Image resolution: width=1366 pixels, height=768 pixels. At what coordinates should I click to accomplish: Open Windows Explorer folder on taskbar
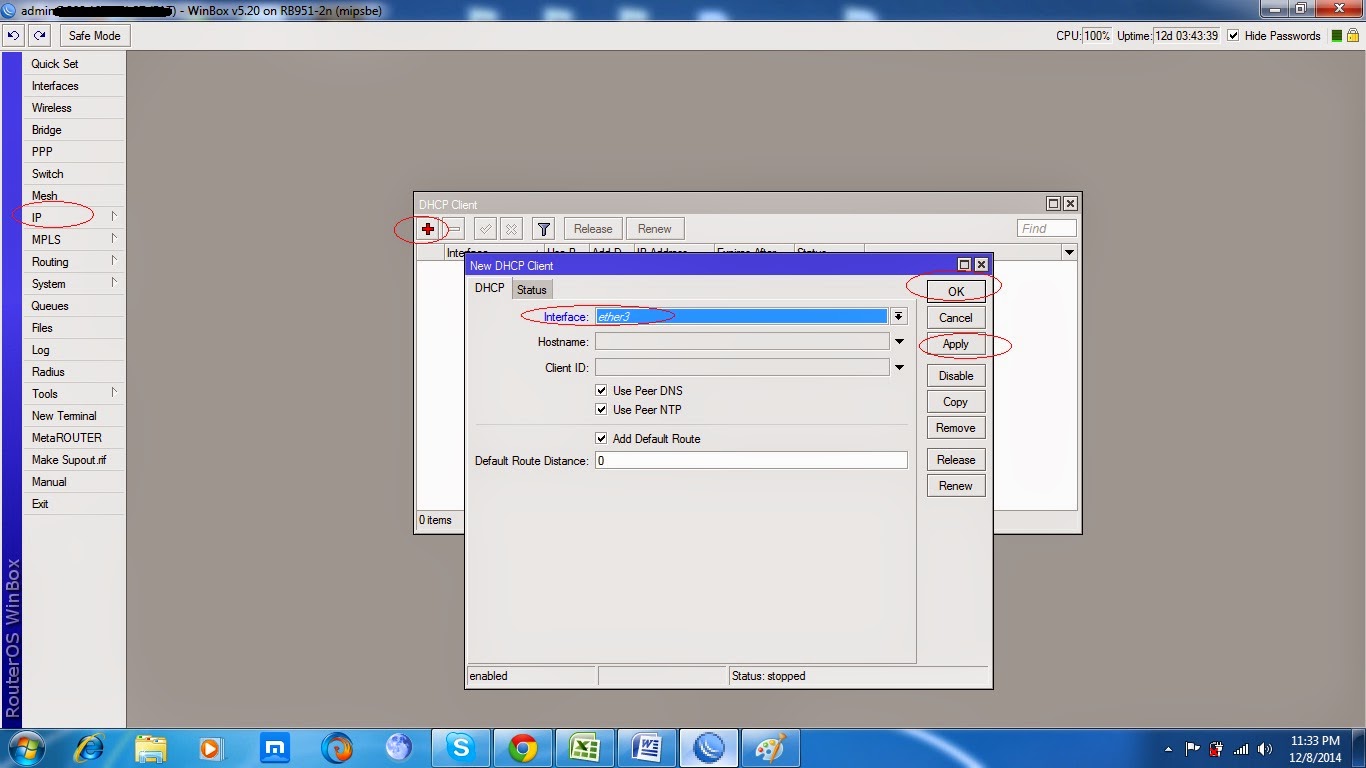click(151, 748)
